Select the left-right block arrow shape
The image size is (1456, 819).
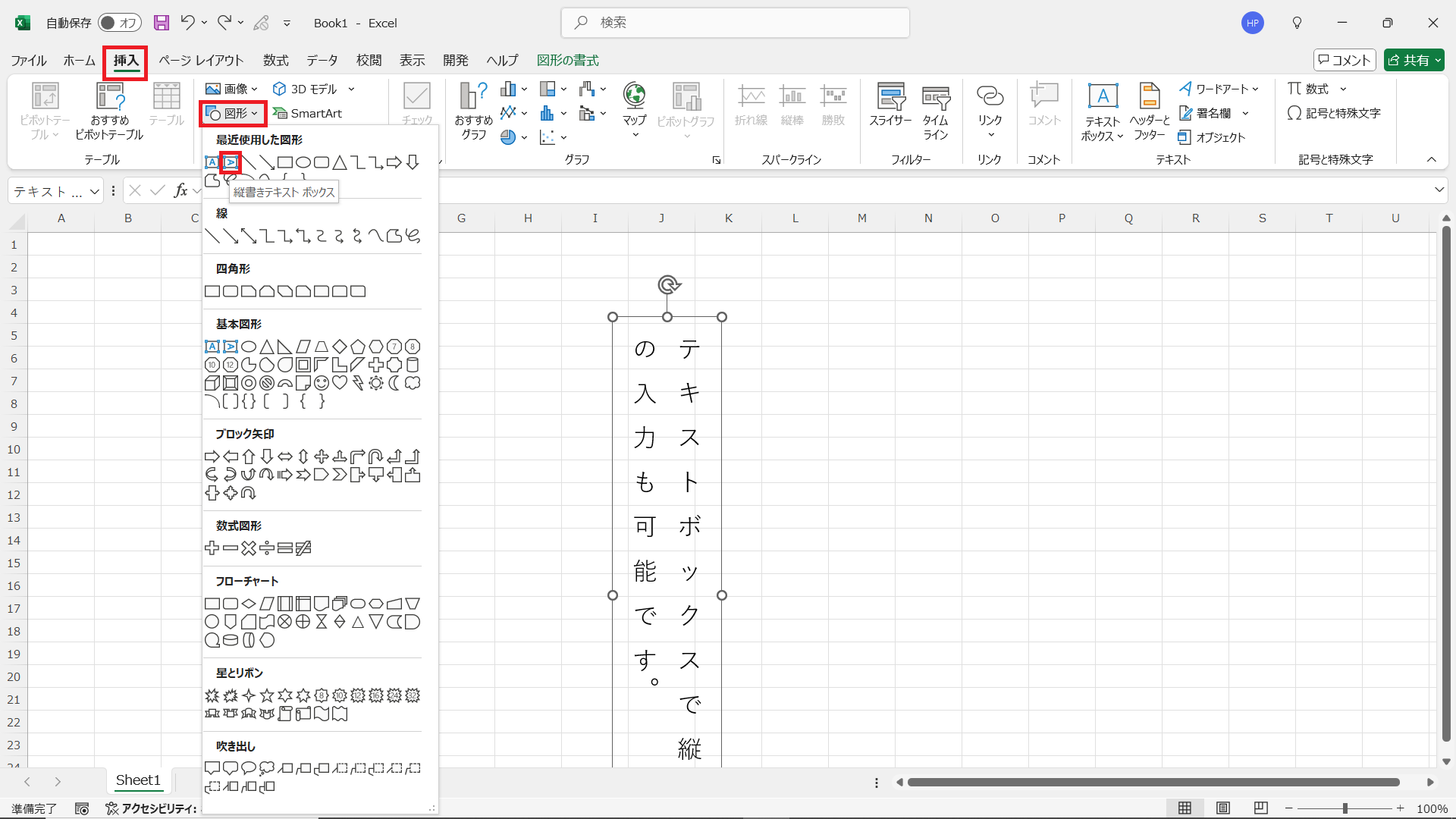click(x=285, y=457)
